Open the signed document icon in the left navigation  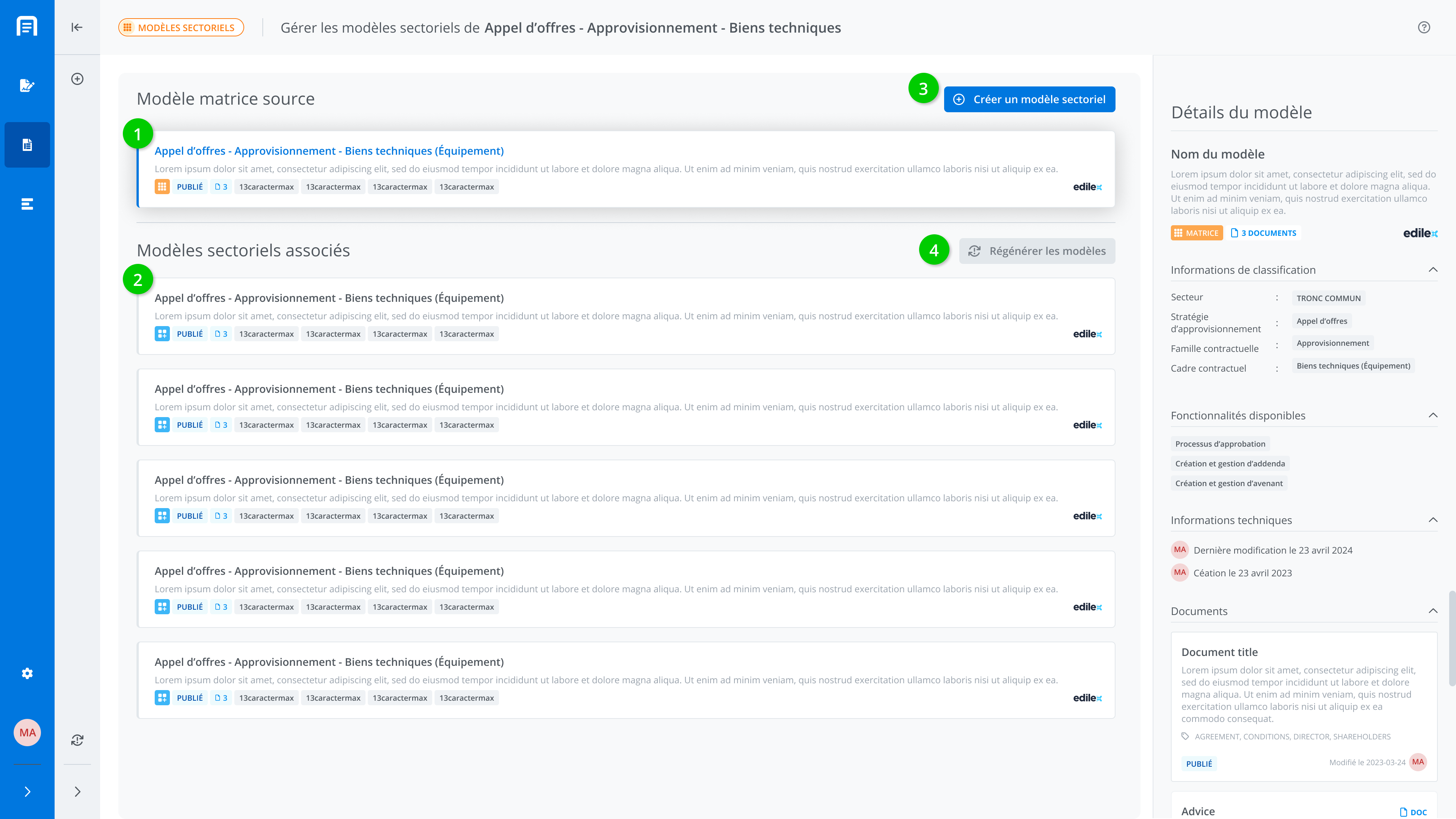click(27, 85)
